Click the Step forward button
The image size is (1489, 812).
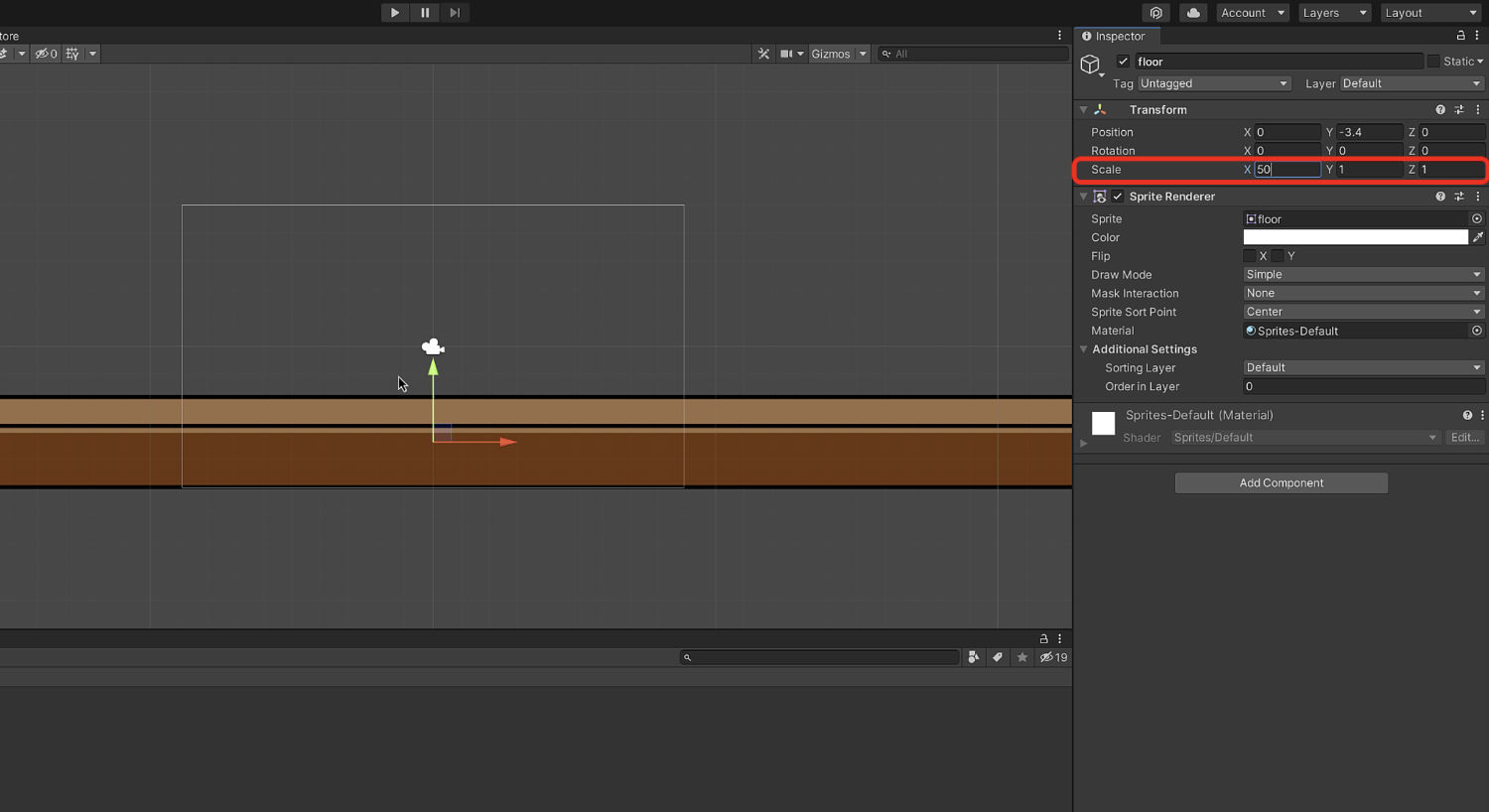pyautogui.click(x=455, y=13)
